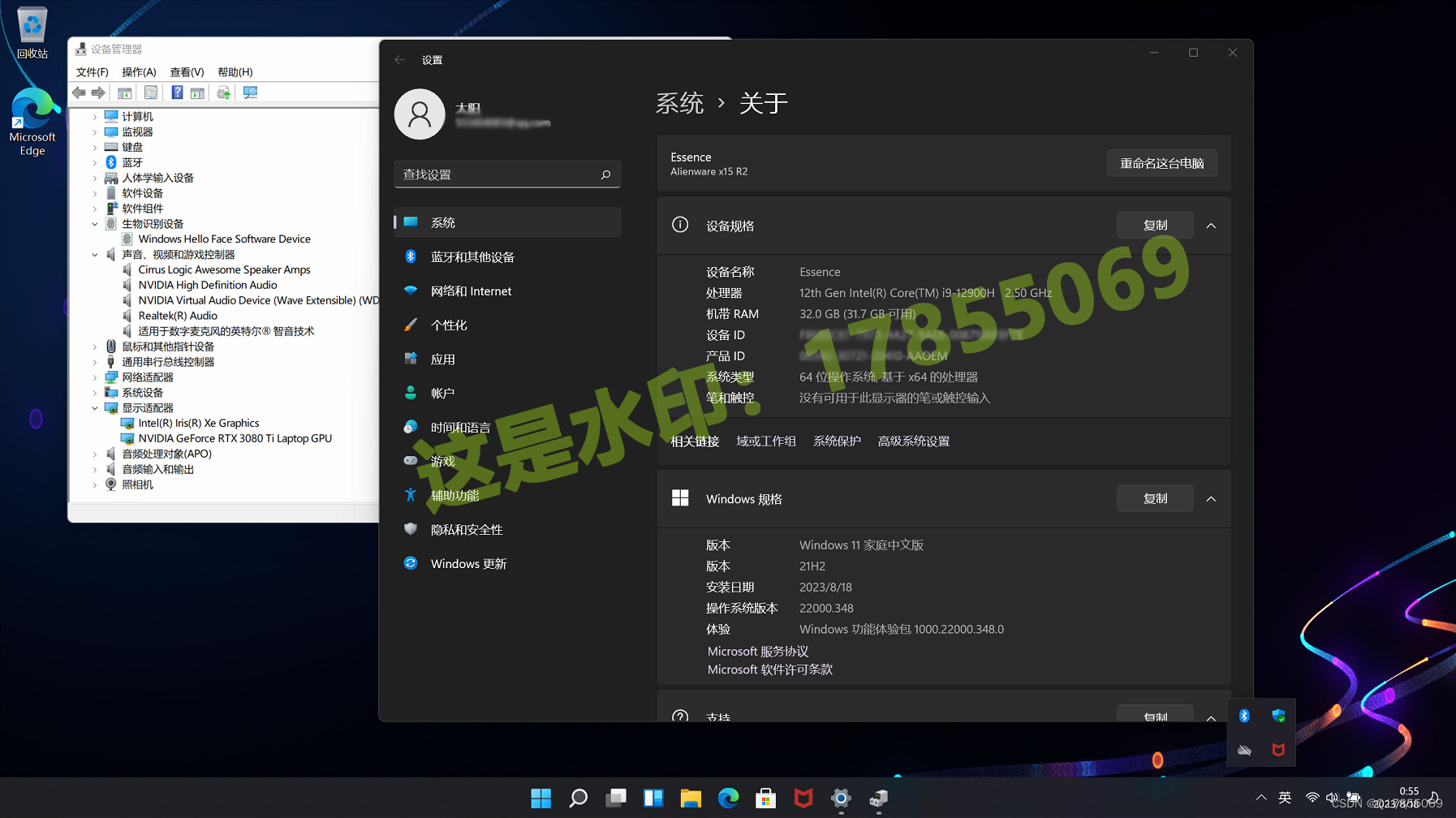Click the search magnifier in settings search box
The width and height of the screenshot is (1456, 818).
[x=605, y=174]
